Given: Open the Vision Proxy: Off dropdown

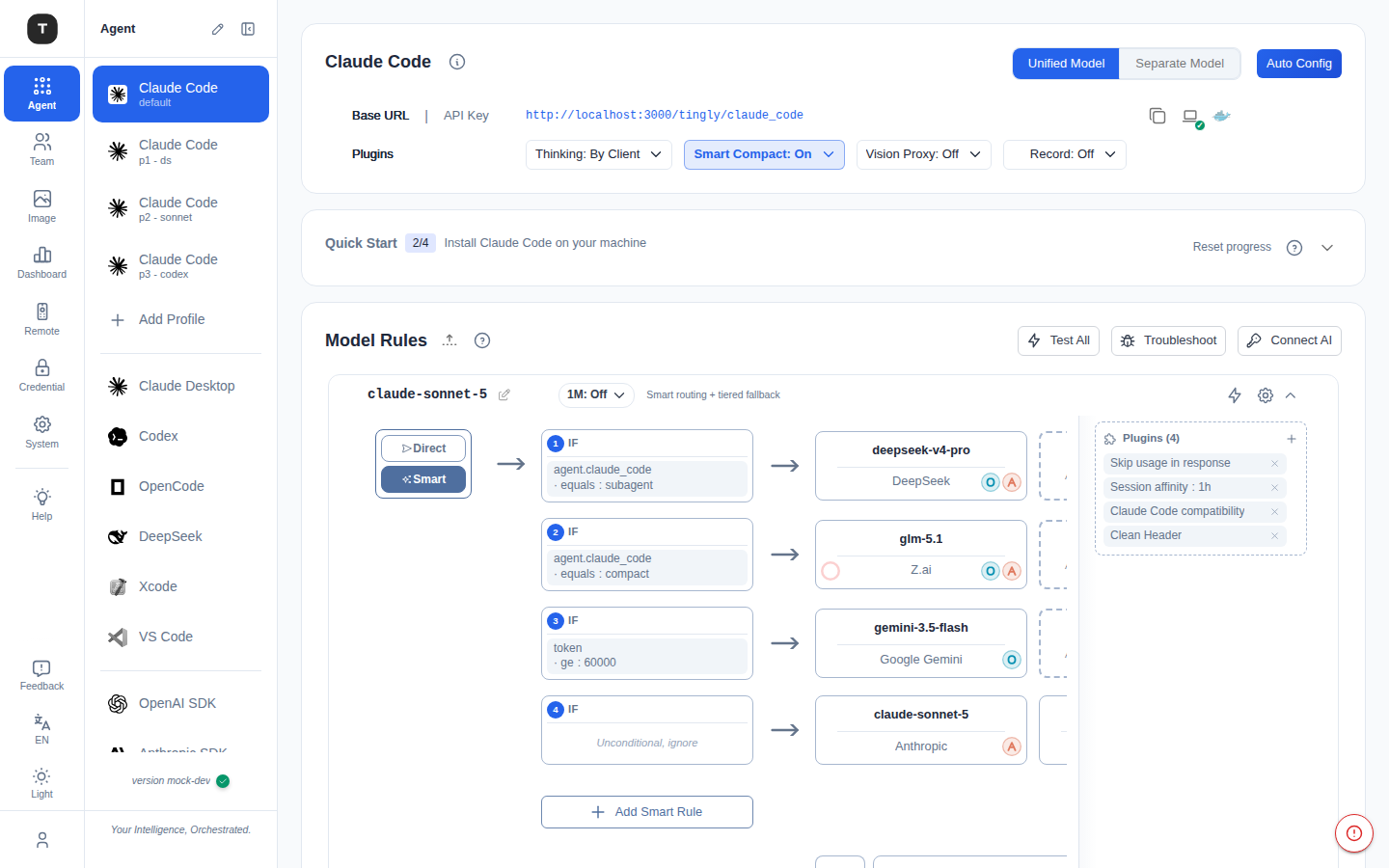Looking at the screenshot, I should pos(923,154).
